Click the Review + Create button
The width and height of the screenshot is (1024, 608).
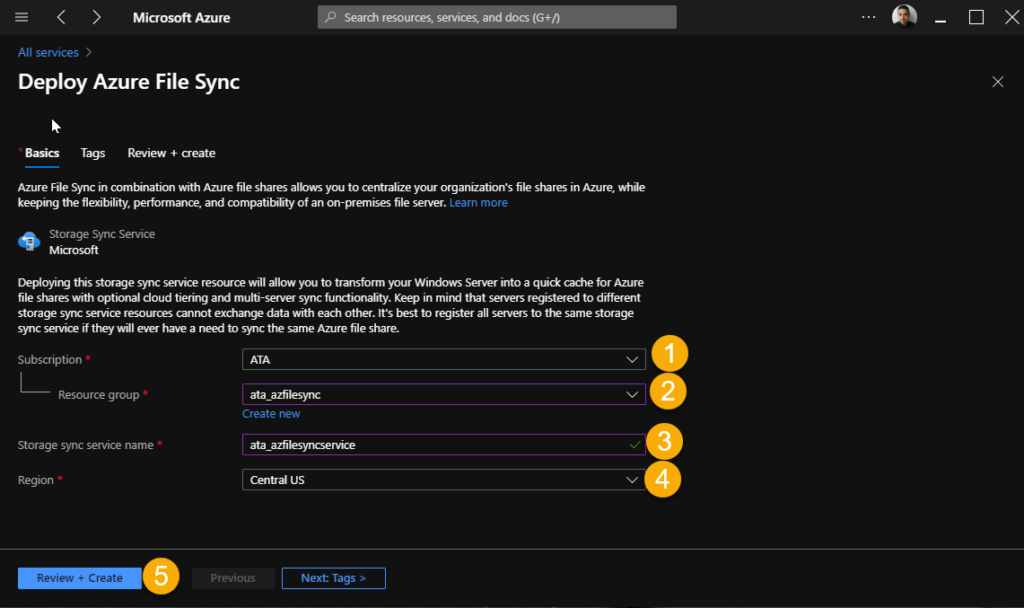click(x=79, y=577)
